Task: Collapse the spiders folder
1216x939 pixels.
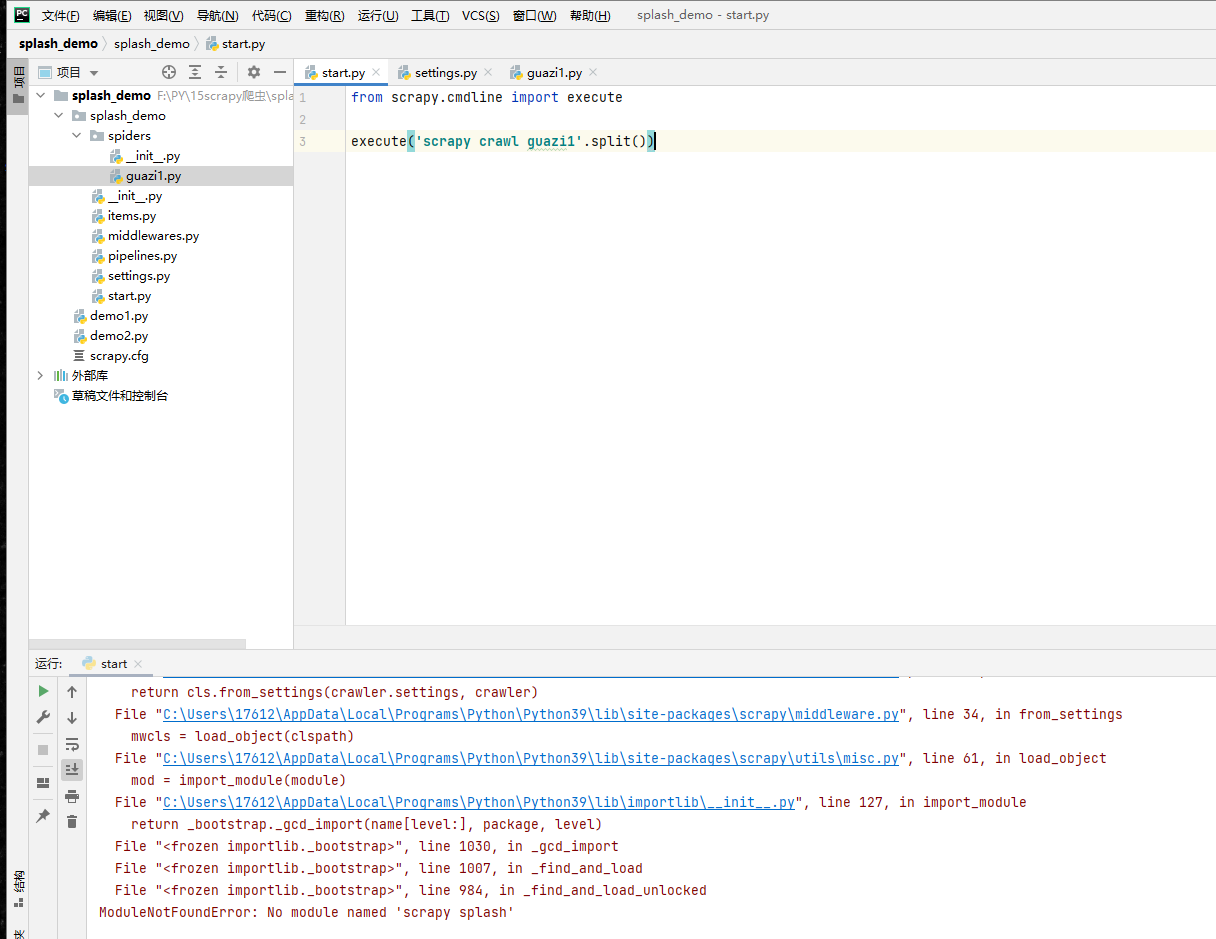Action: tap(77, 136)
